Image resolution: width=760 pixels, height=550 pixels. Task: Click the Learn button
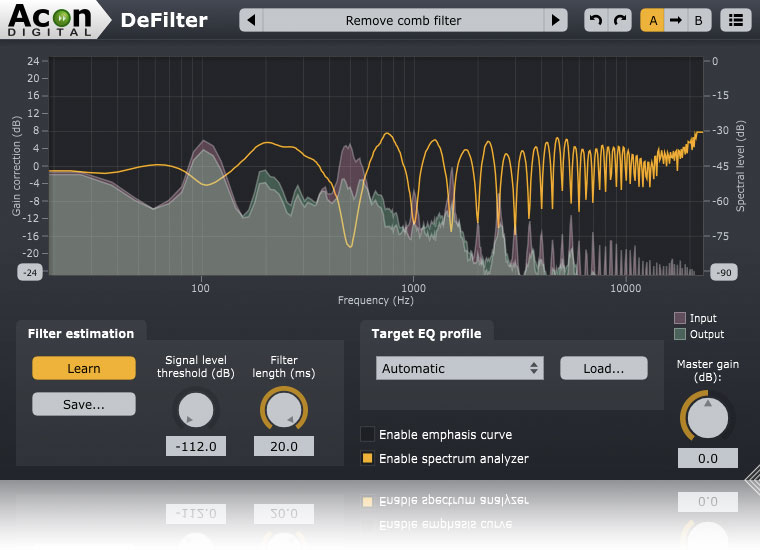(x=84, y=368)
